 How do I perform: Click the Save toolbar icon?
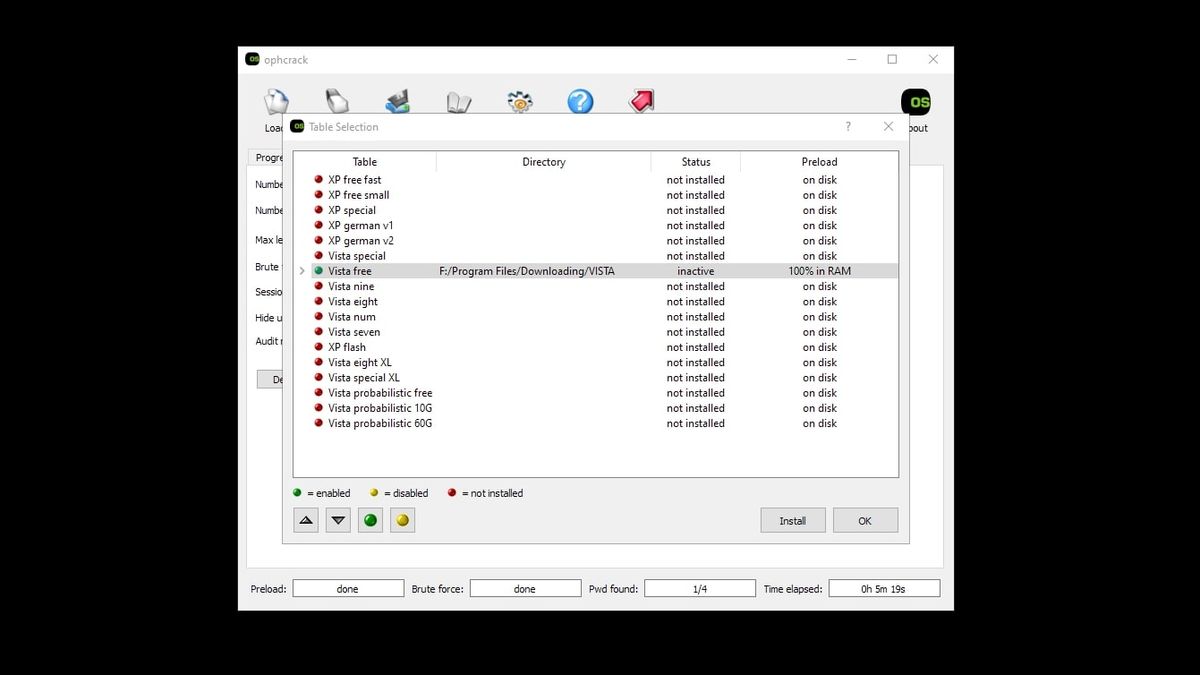coord(398,100)
